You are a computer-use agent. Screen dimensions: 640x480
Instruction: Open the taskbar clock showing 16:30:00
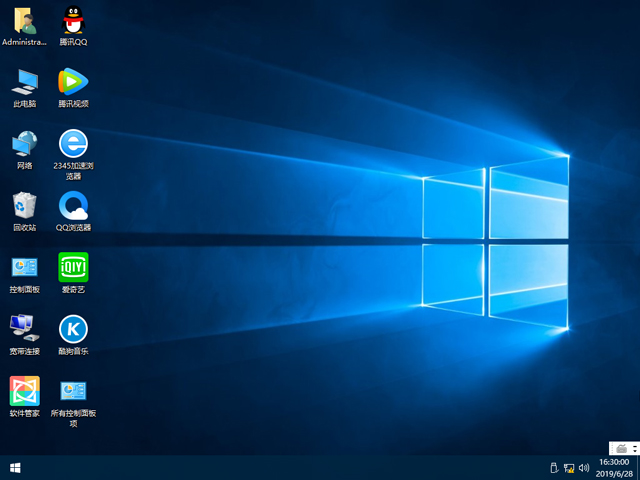(614, 468)
